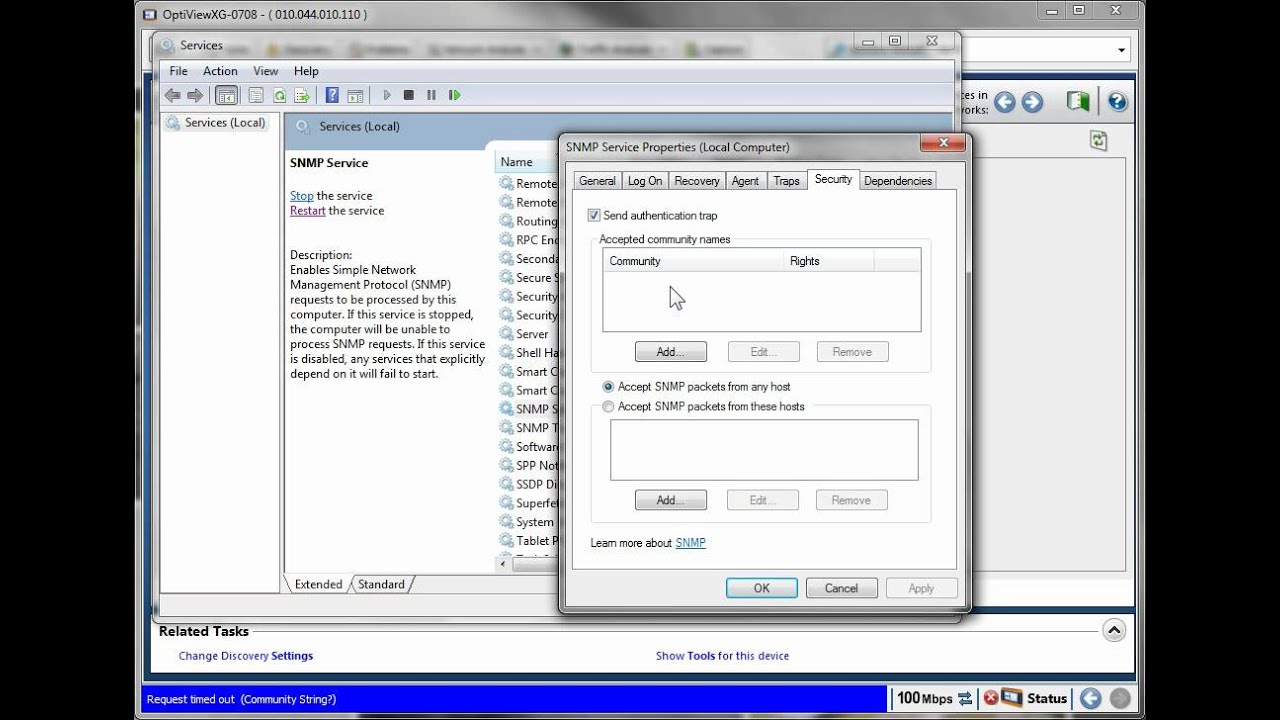Viewport: 1280px width, 720px height.
Task: Click Change Discovery Settings link
Action: coord(246,656)
